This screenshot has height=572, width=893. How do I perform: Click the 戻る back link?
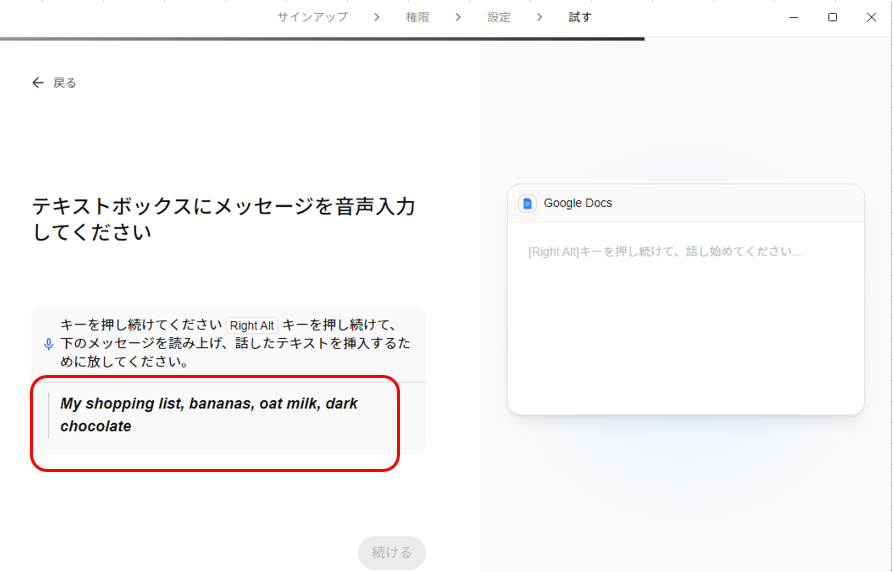point(64,83)
